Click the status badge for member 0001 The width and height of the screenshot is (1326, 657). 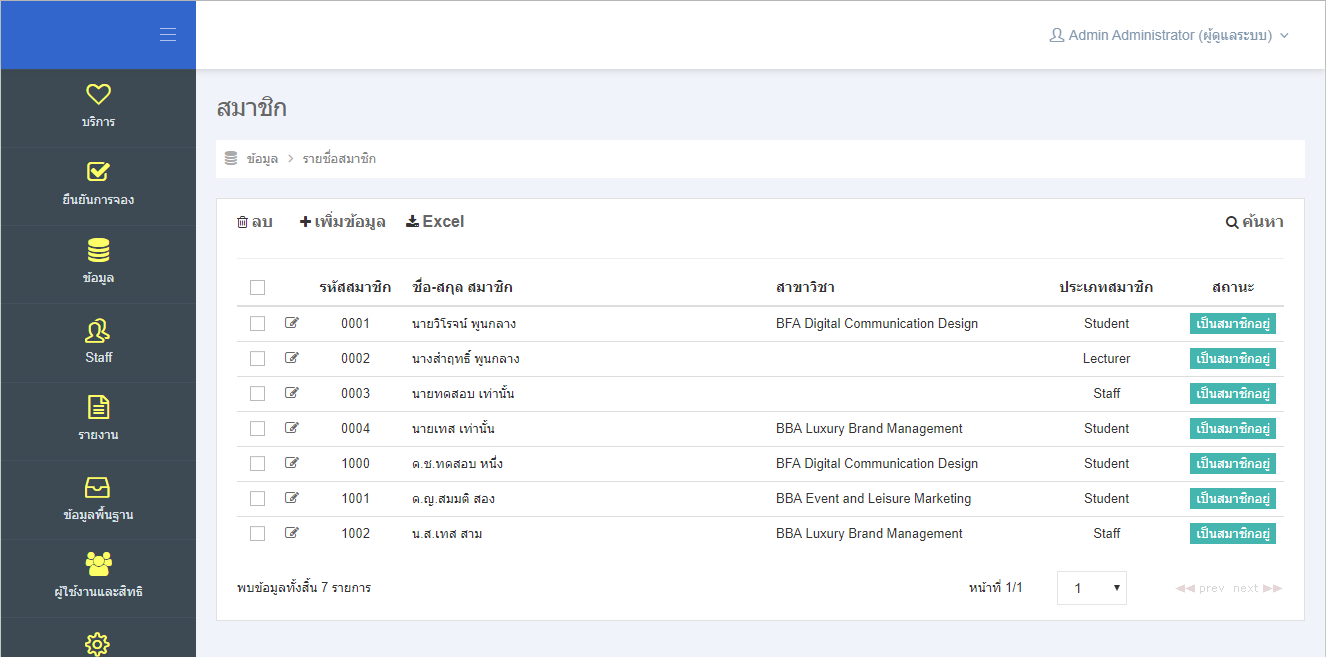(1233, 324)
